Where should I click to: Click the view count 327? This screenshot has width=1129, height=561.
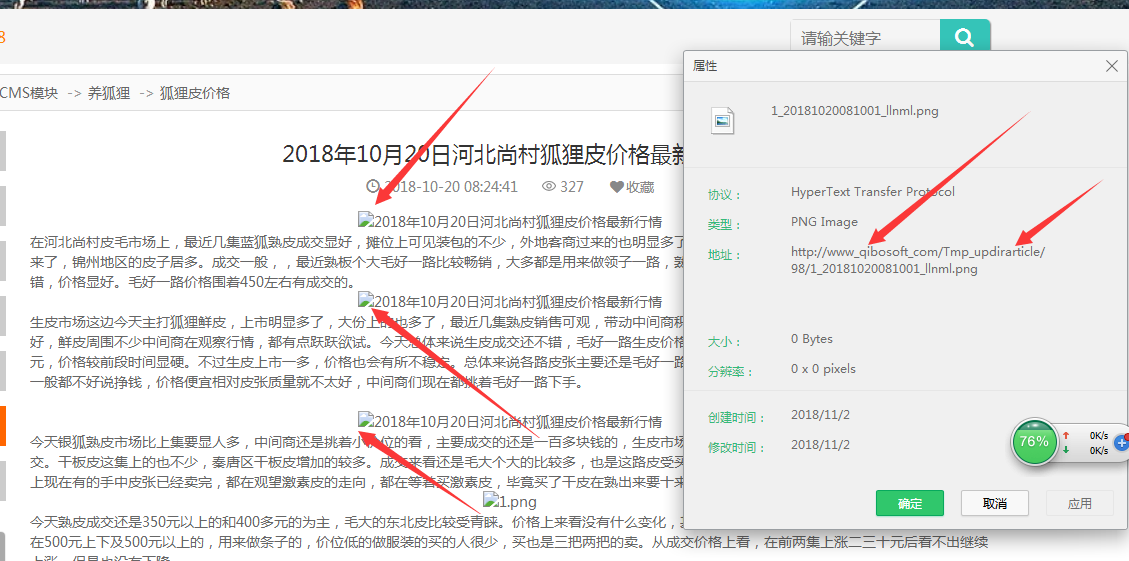(572, 187)
